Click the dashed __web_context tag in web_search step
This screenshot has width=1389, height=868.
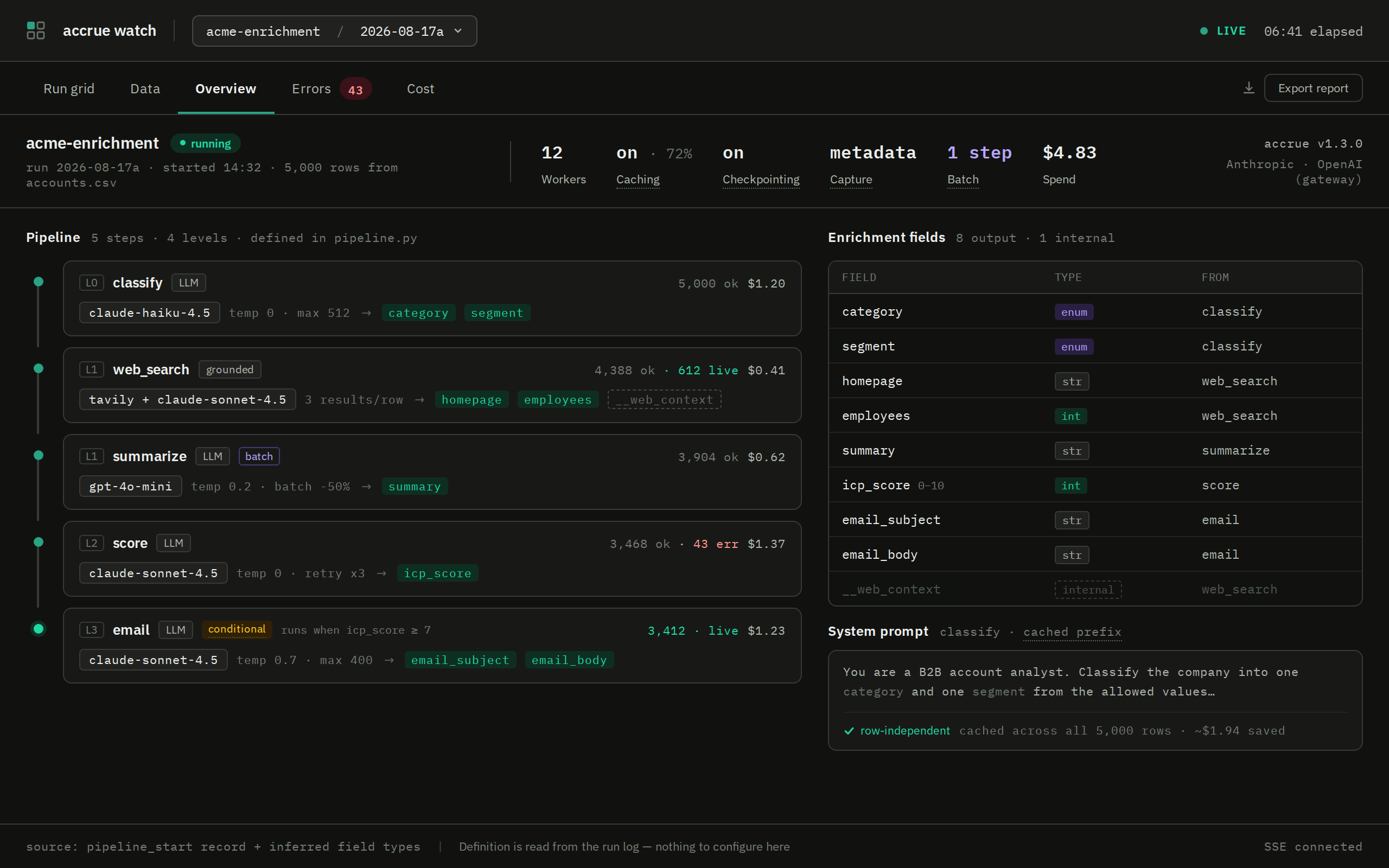tap(664, 400)
